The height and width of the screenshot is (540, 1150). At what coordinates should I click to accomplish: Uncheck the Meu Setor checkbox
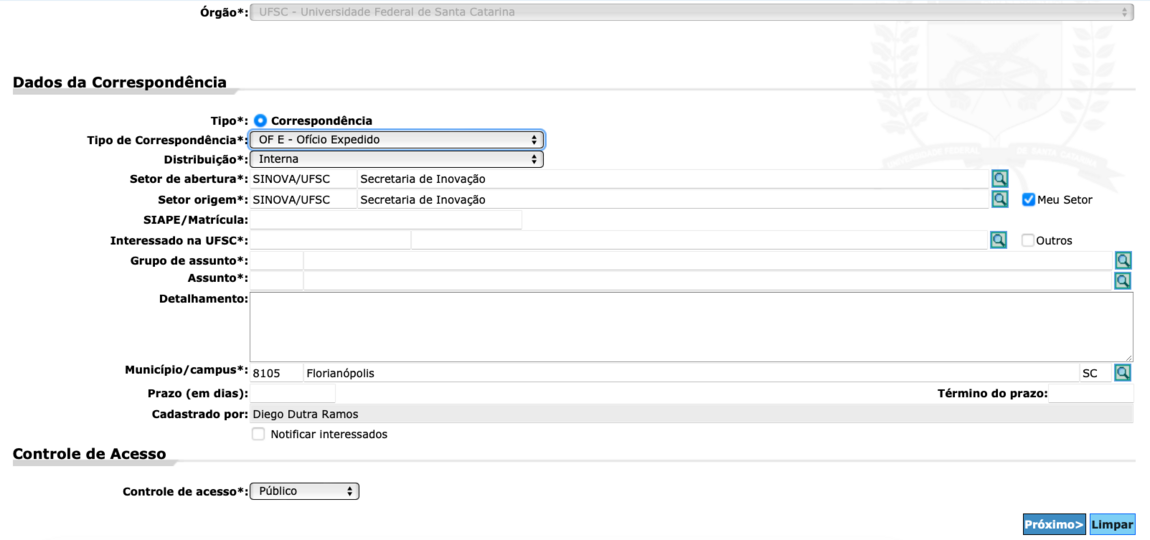pyautogui.click(x=1028, y=200)
